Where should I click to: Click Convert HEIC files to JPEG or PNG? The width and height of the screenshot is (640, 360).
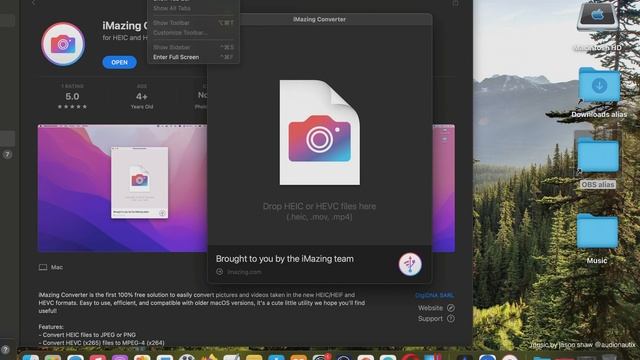pyautogui.click(x=87, y=335)
